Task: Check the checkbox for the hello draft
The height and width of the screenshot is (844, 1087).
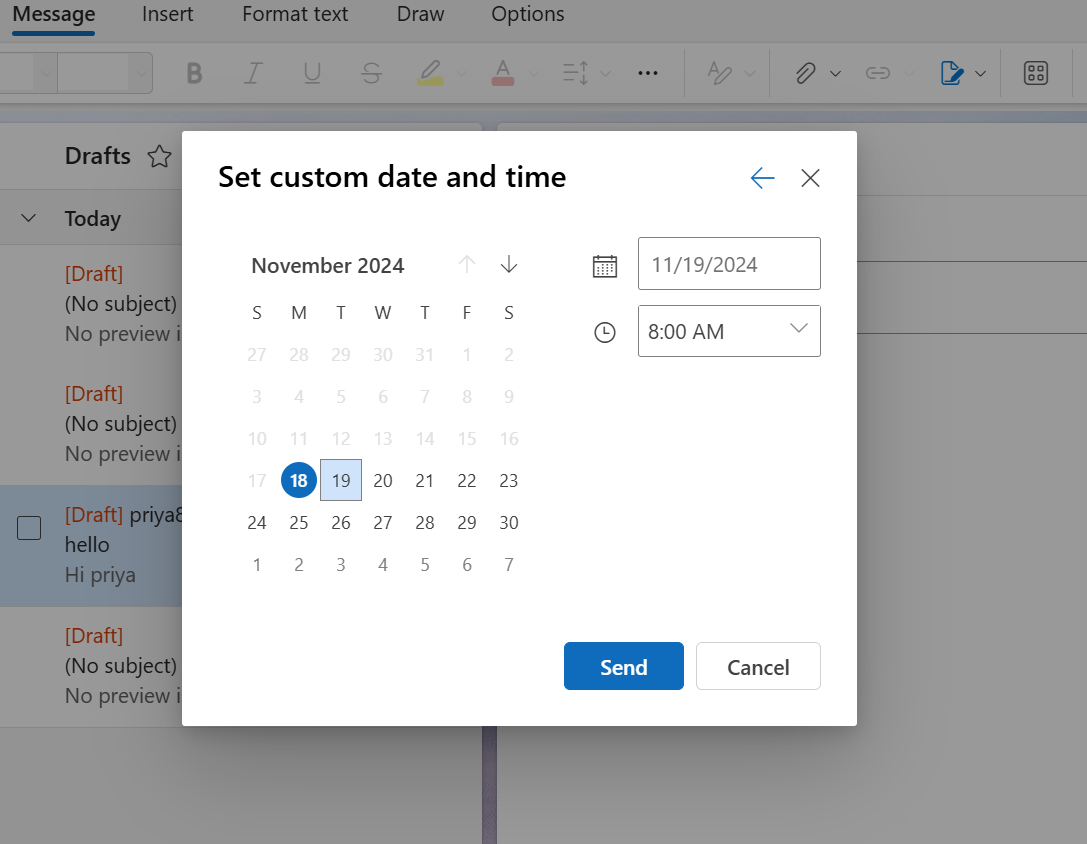Action: pyautogui.click(x=29, y=528)
